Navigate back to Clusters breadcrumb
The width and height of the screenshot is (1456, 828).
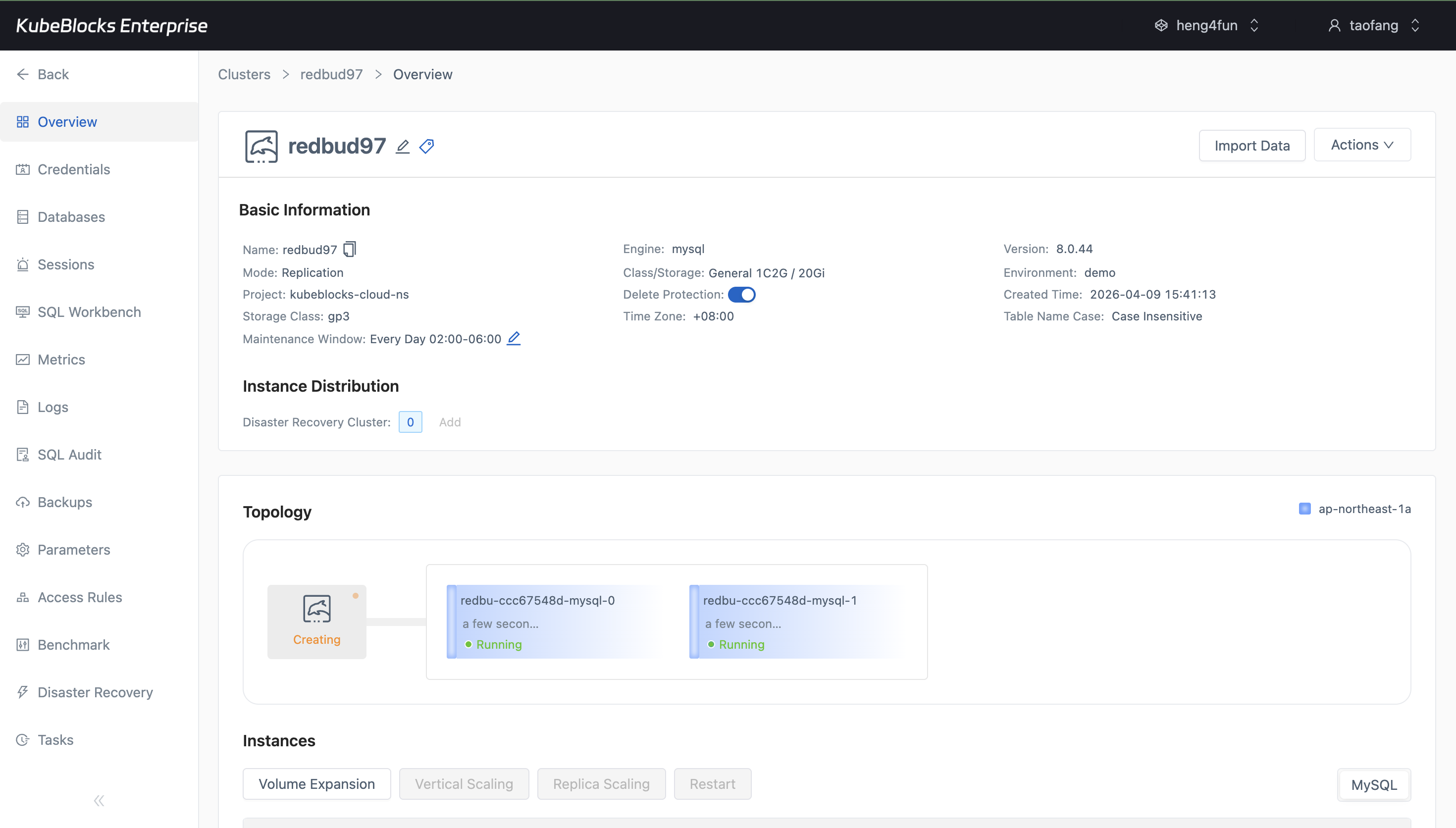coord(243,74)
